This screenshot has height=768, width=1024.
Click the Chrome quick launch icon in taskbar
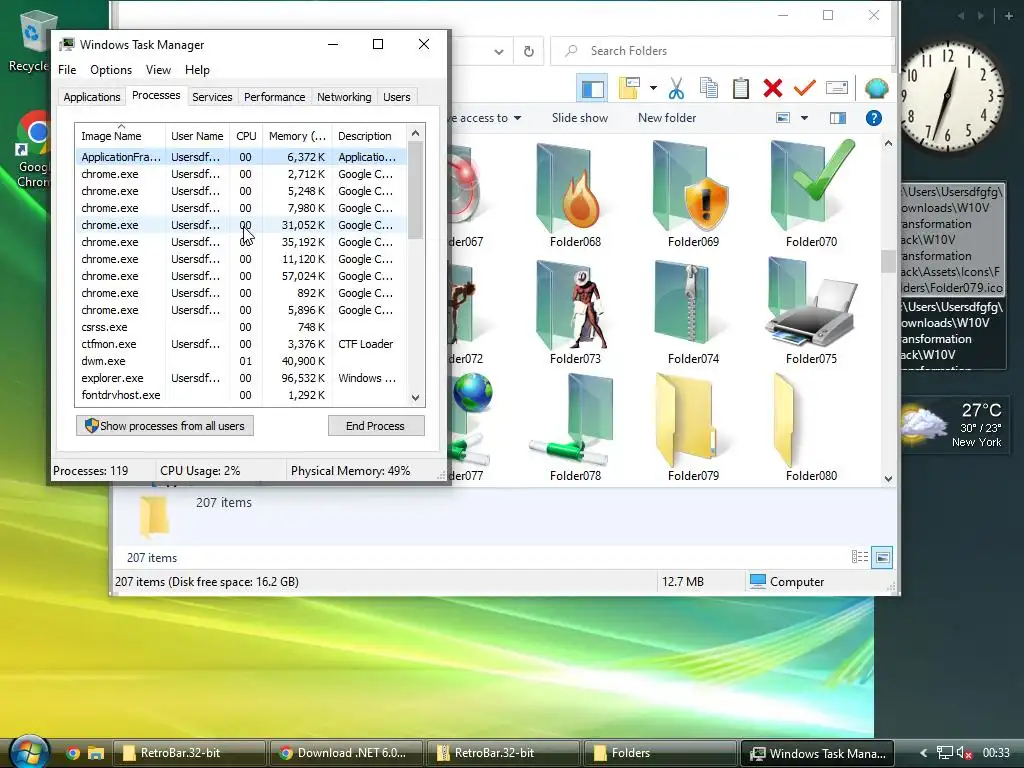coord(73,753)
